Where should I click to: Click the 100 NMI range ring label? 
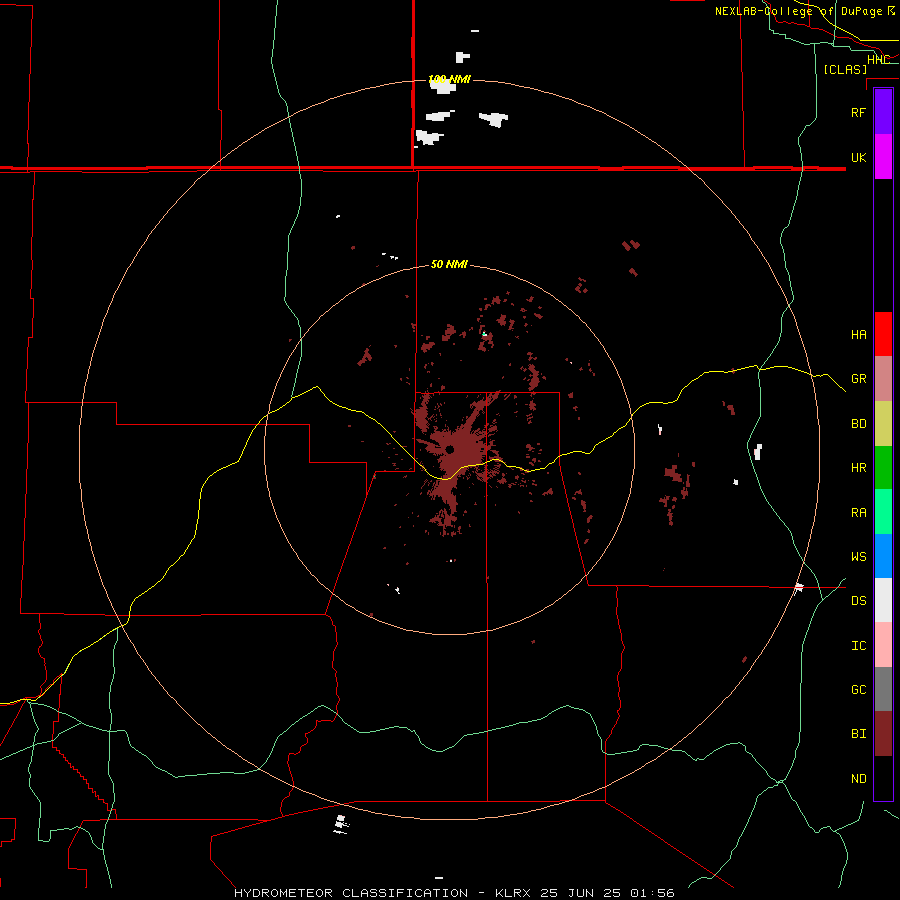(449, 79)
